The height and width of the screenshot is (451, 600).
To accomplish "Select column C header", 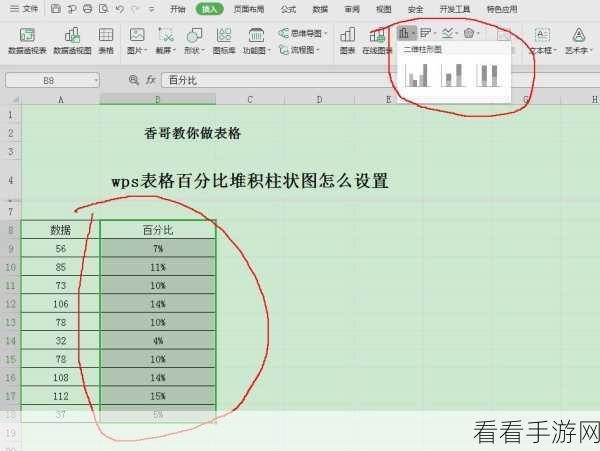I will coord(250,99).
